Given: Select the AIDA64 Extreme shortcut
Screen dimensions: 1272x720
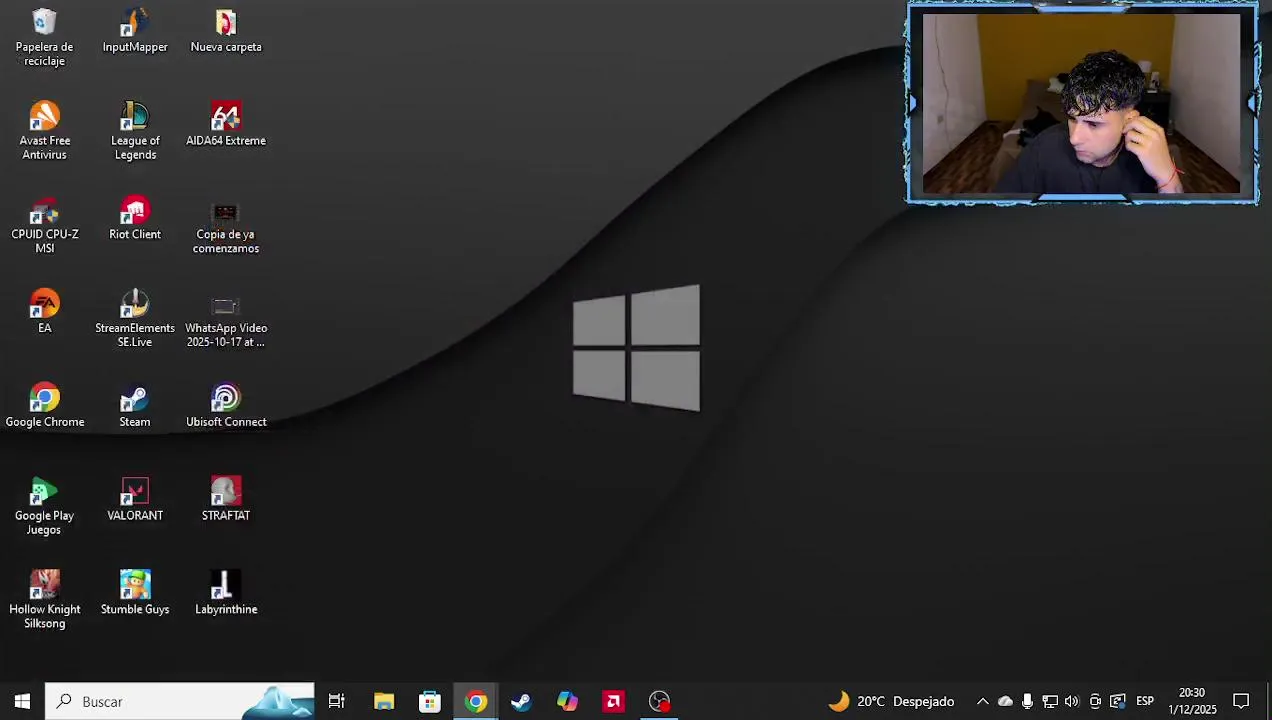Looking at the screenshot, I should coord(226,124).
